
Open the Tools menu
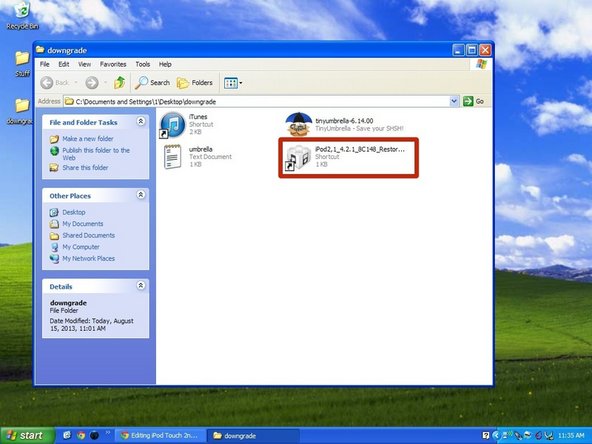(143, 64)
